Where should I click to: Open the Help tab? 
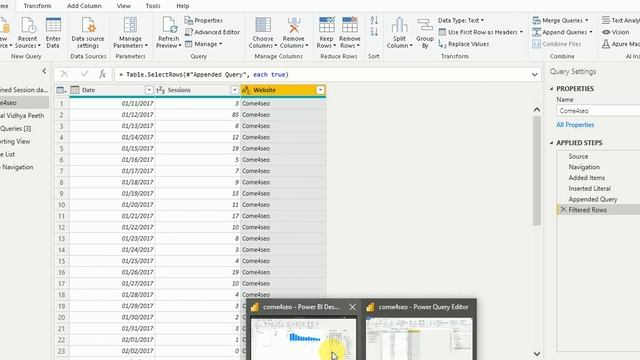[x=182, y=6]
